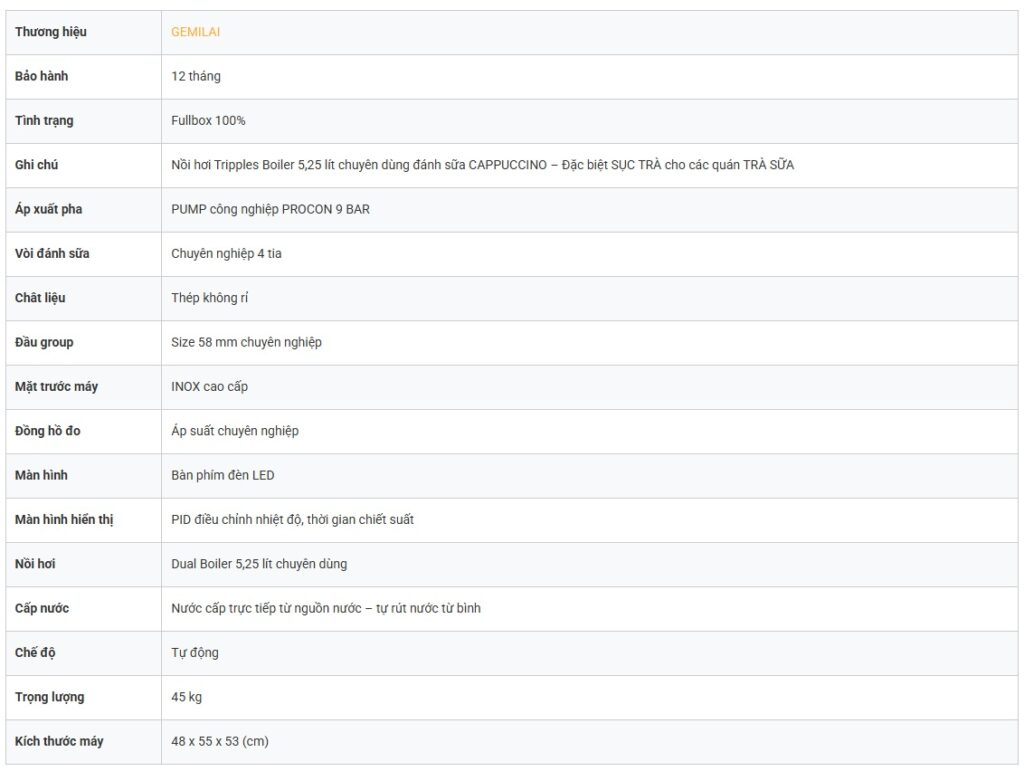
Task: Click the Tripples Boiler note text
Action: pos(482,165)
